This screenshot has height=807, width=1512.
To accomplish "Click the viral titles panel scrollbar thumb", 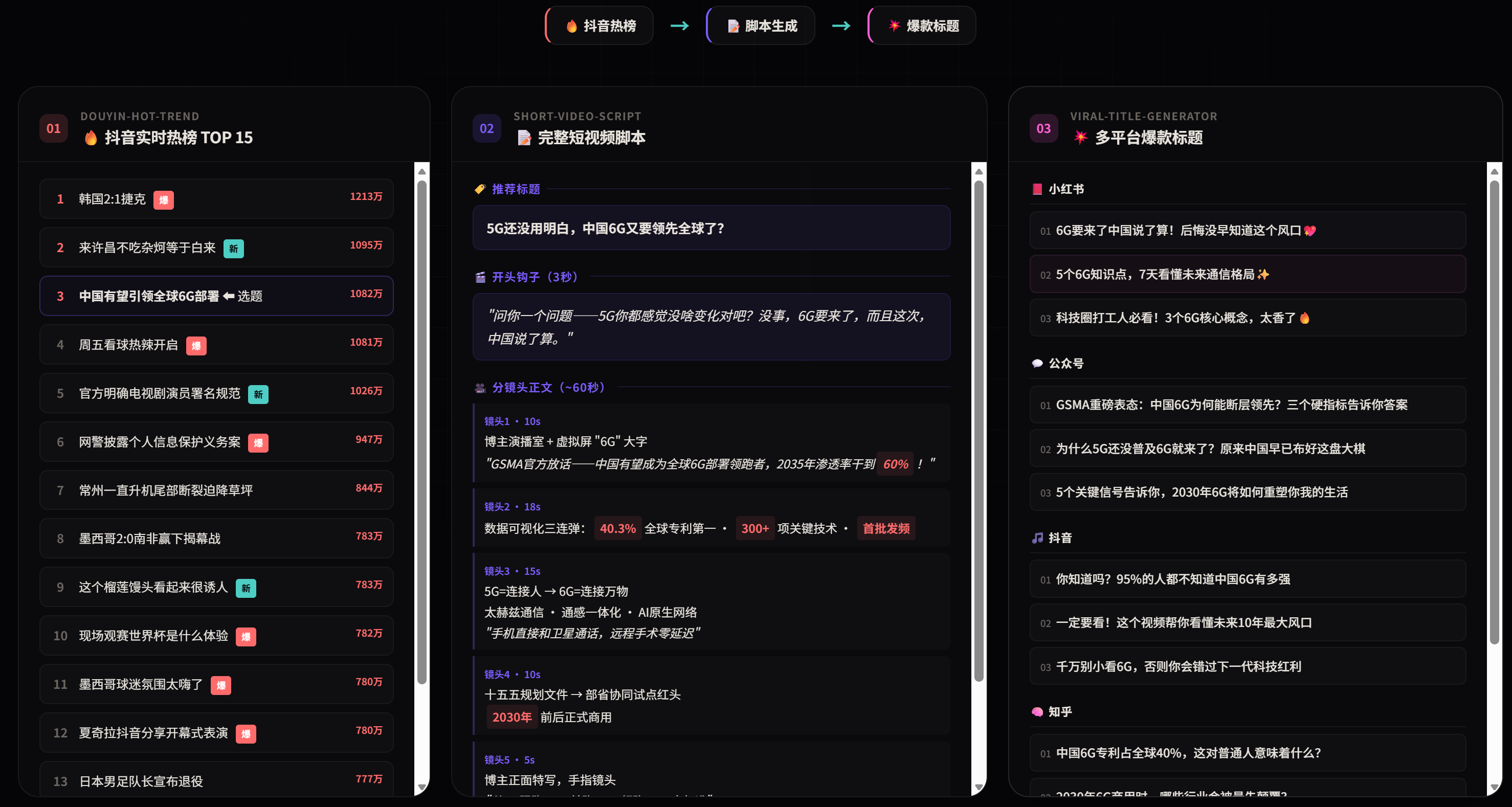I will tap(1495, 413).
